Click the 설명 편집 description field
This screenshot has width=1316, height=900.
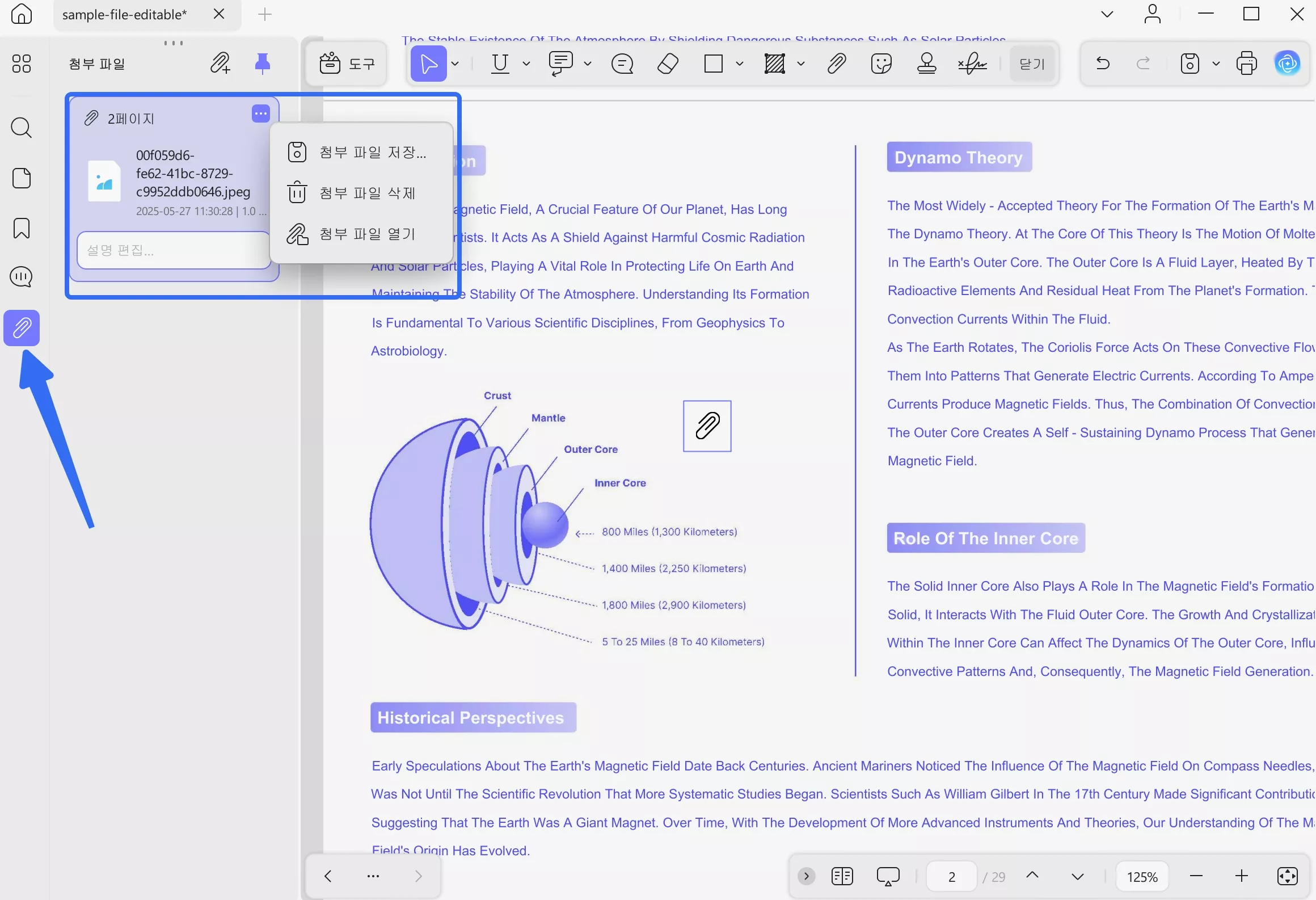coord(173,250)
